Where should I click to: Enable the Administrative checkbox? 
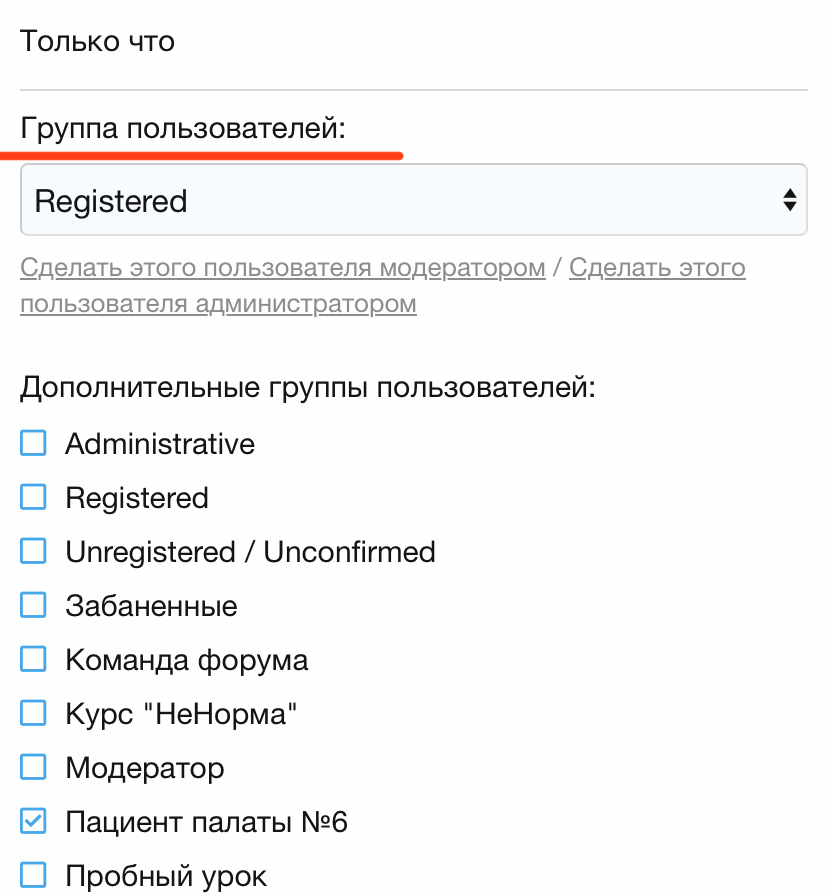[x=34, y=443]
